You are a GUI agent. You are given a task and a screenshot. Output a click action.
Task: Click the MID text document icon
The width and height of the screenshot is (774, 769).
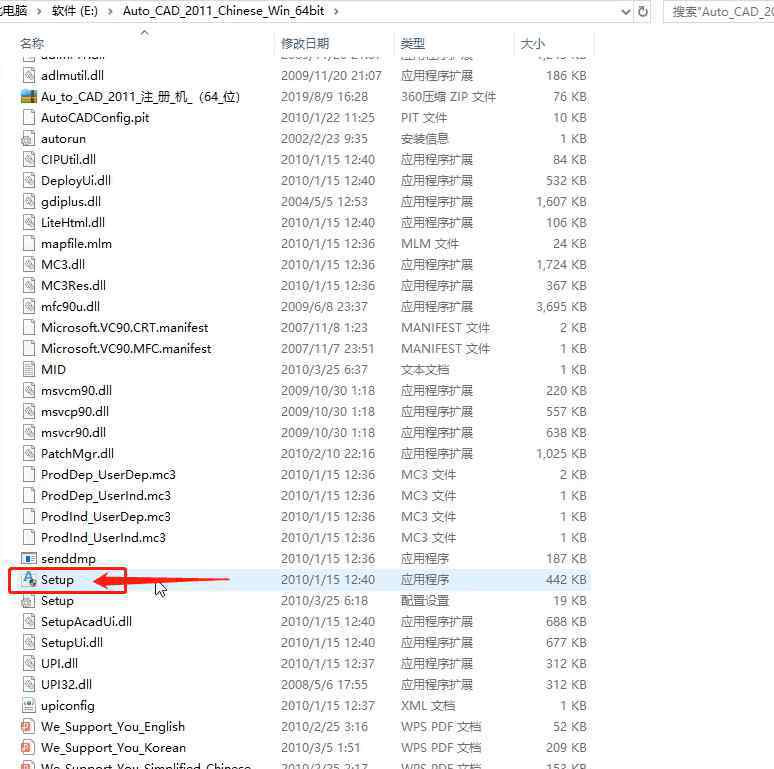point(29,370)
